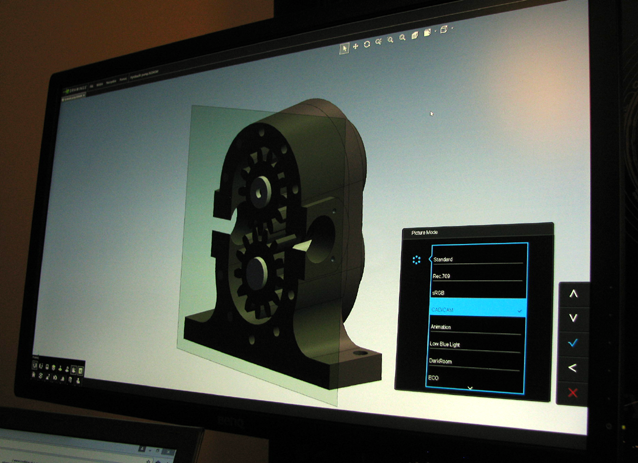Select DarkRoom picture mode
638x463 pixels.
click(x=476, y=360)
